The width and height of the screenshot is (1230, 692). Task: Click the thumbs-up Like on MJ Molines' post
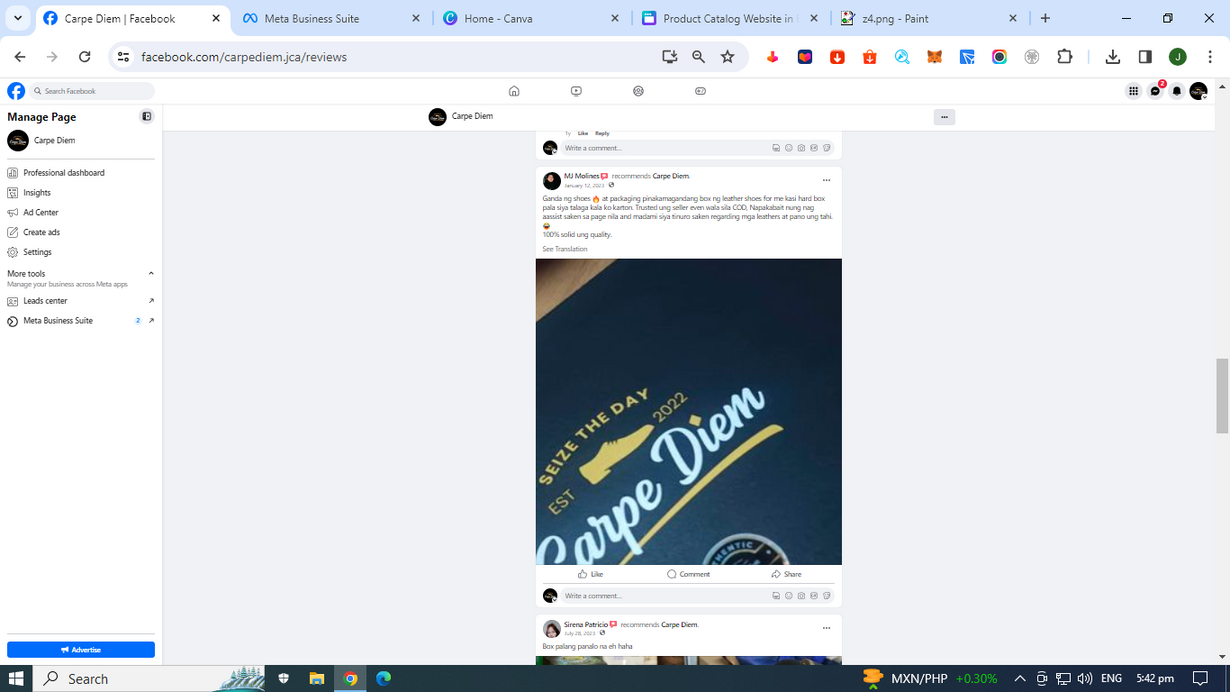pos(590,574)
